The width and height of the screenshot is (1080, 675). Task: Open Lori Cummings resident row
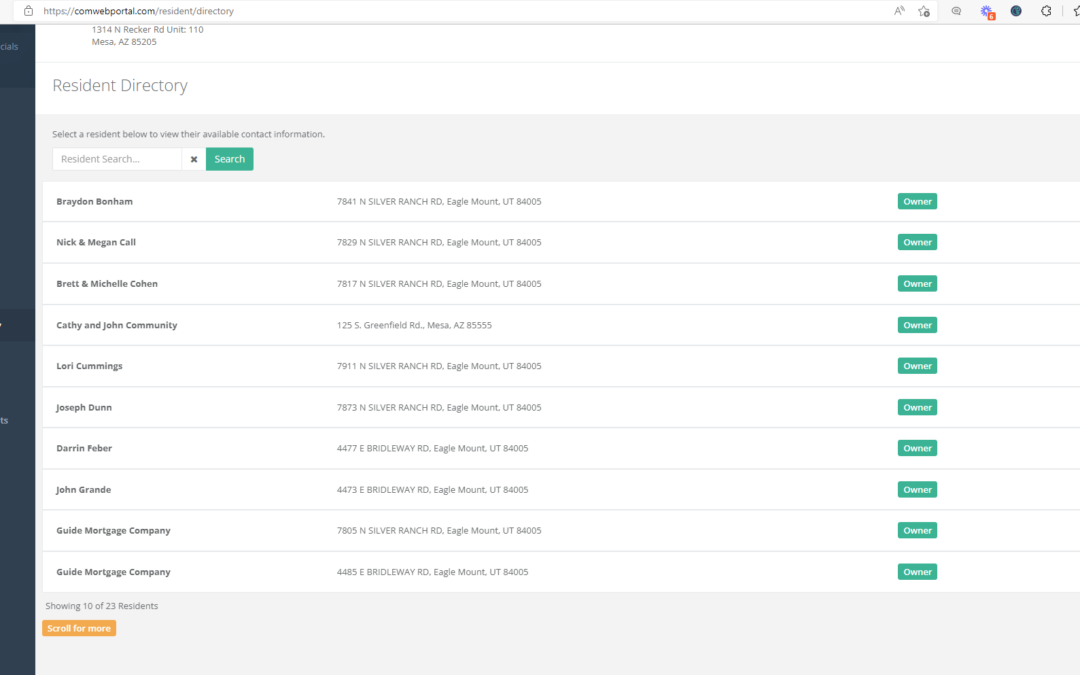(x=90, y=366)
